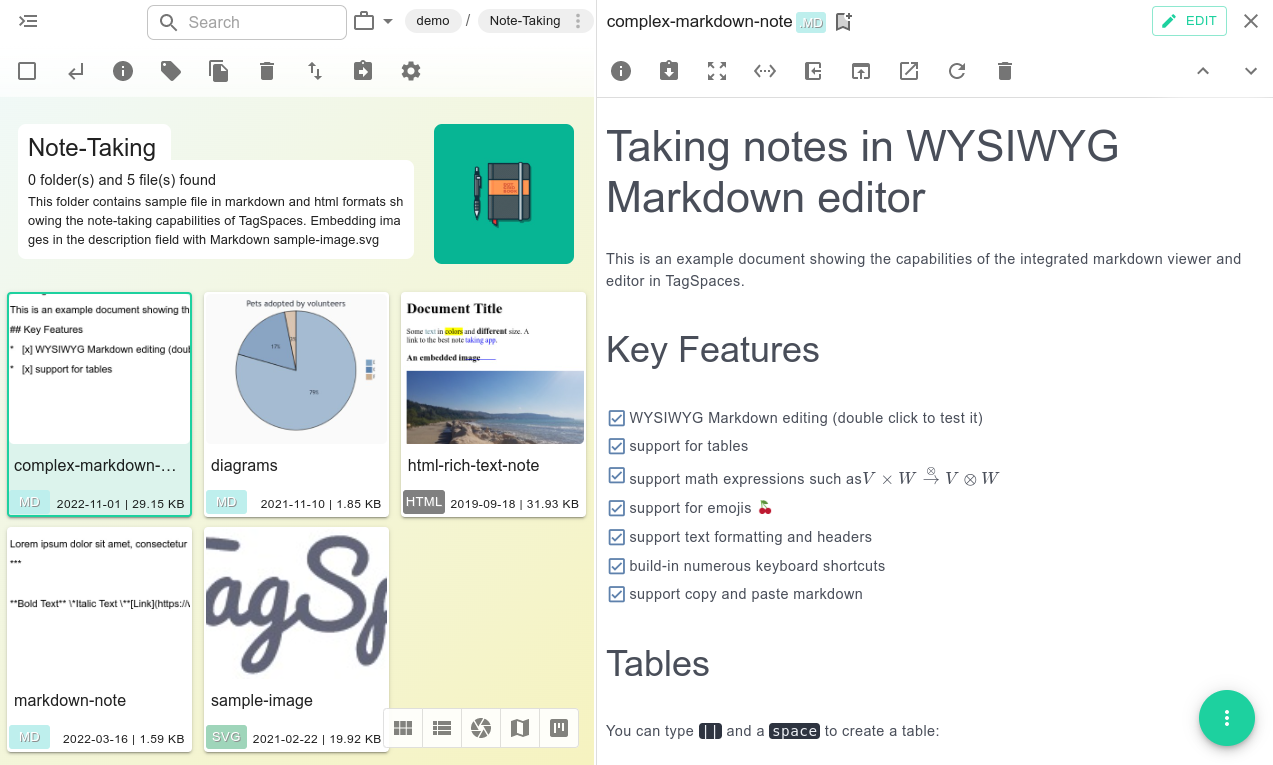Image resolution: width=1273 pixels, height=765 pixels.
Task: Open the perspective settings gear icon
Action: coord(411,71)
